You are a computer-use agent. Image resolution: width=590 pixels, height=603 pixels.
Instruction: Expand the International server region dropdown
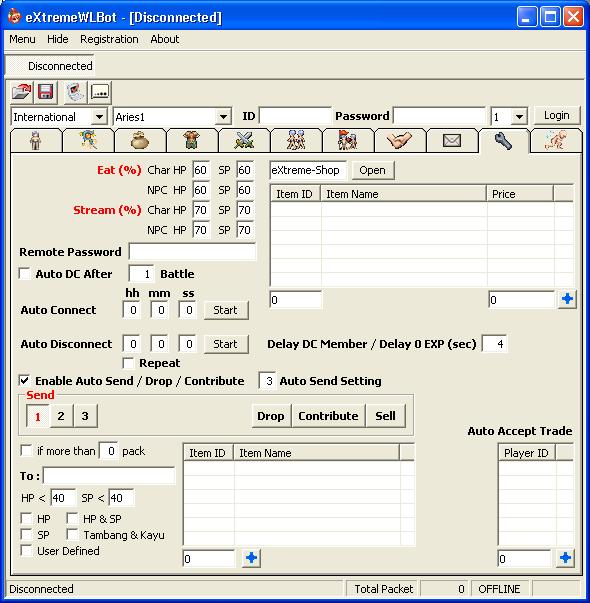99,117
